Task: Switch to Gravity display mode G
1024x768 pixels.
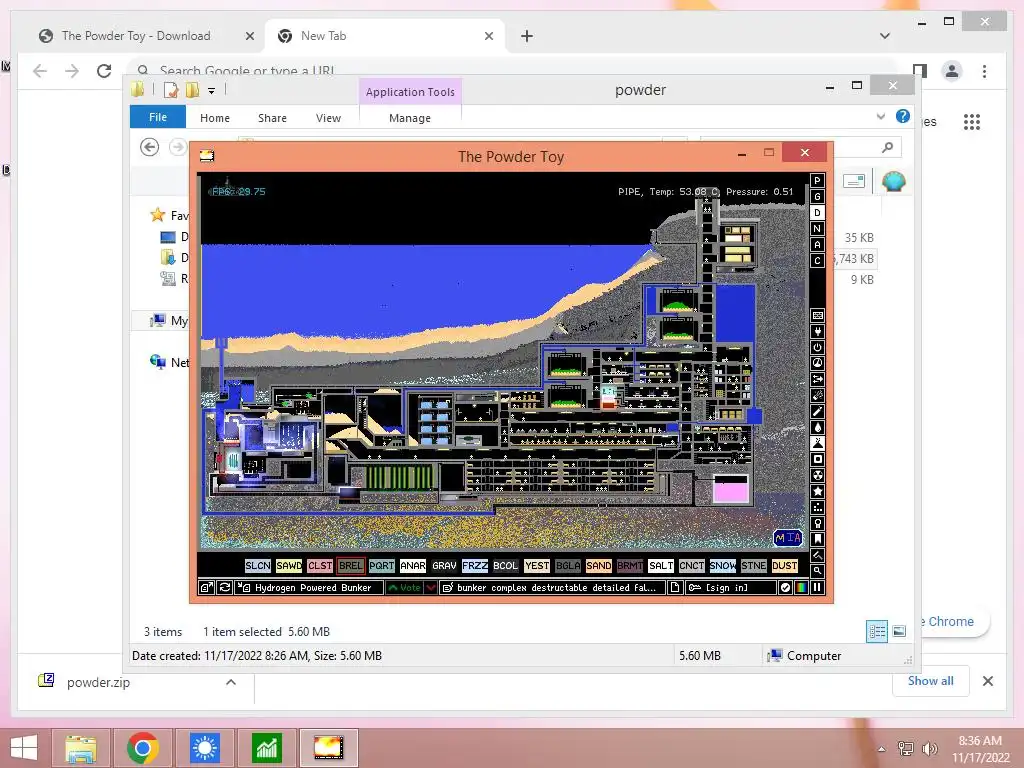Action: tap(817, 197)
